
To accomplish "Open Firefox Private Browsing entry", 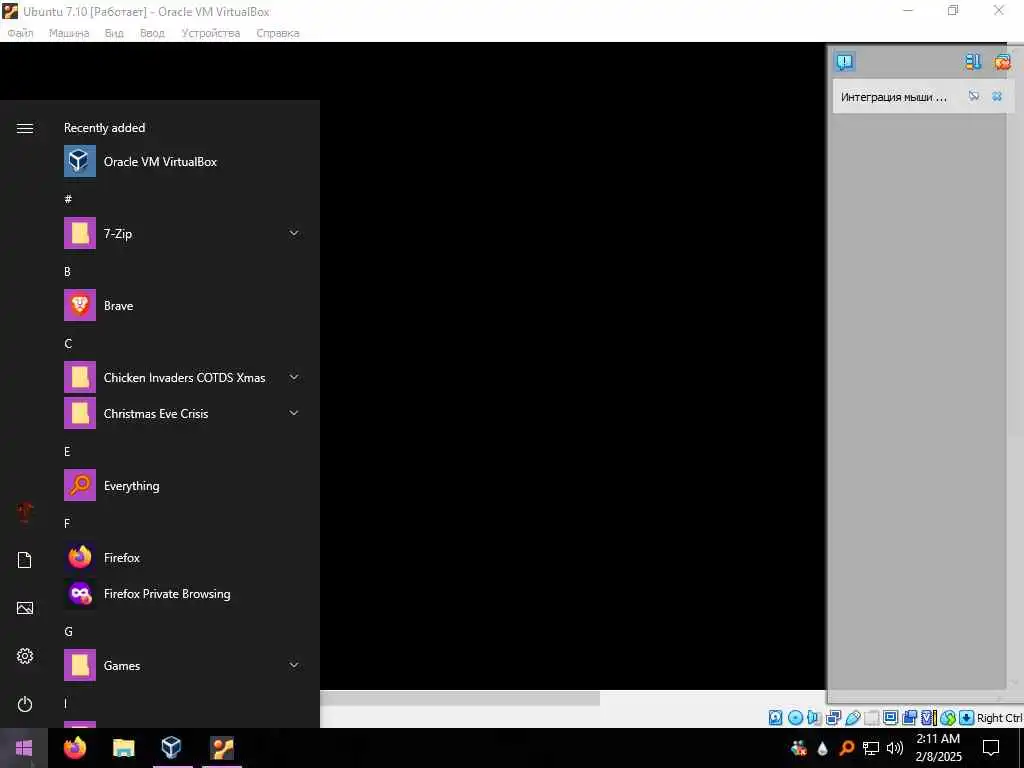I will (x=183, y=593).
